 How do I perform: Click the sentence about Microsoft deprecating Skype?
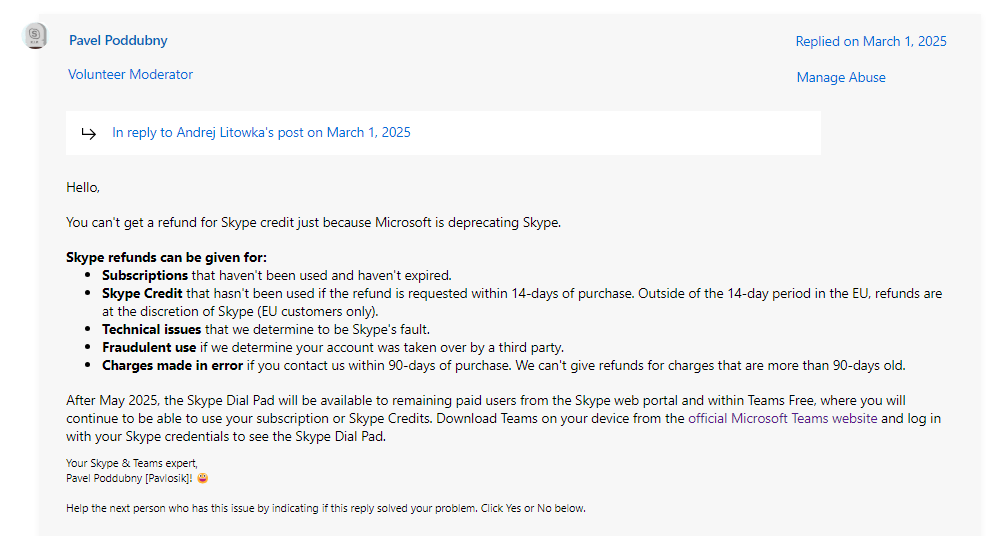[x=313, y=223]
